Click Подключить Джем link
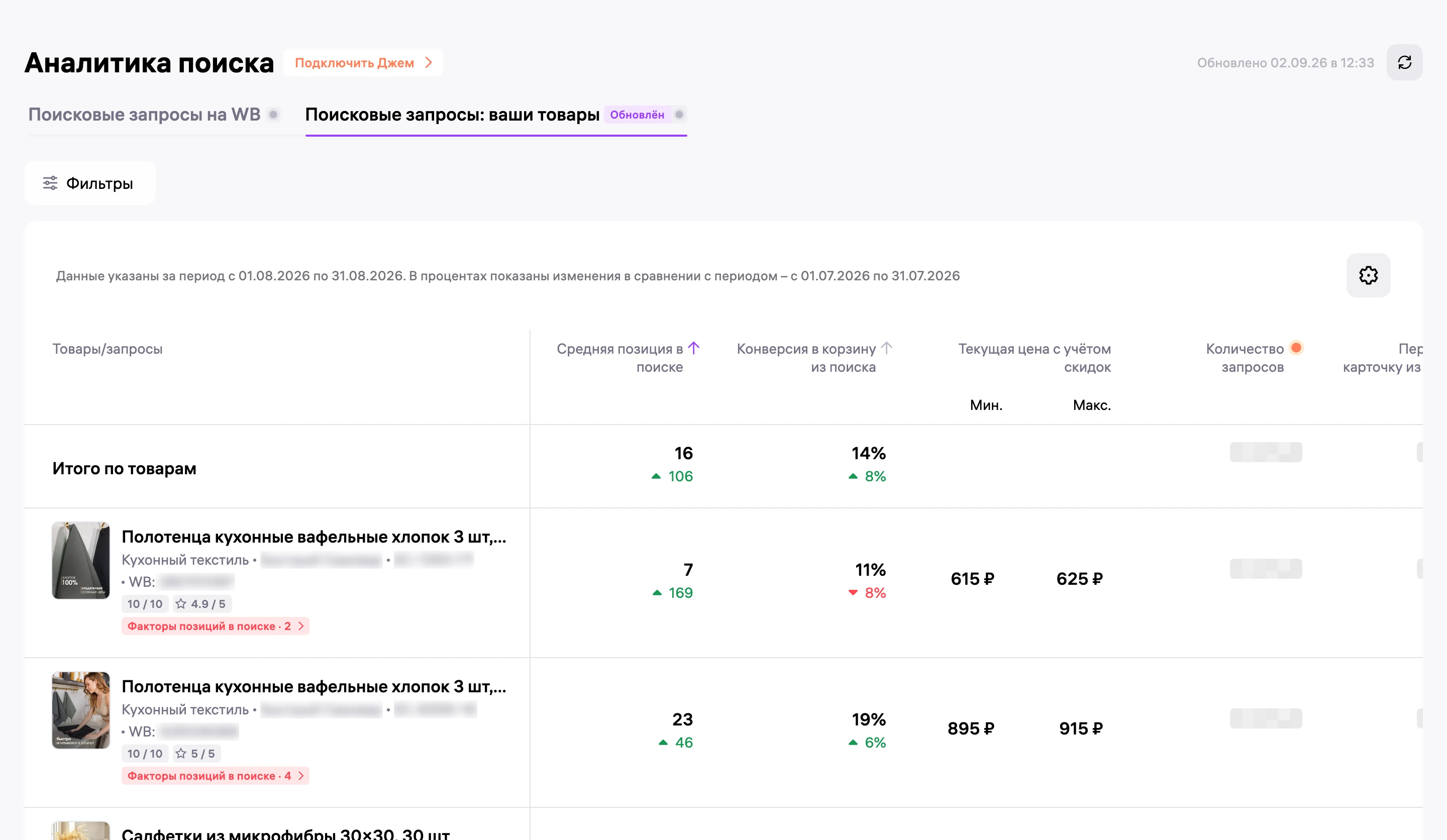1447x840 pixels. 363,63
